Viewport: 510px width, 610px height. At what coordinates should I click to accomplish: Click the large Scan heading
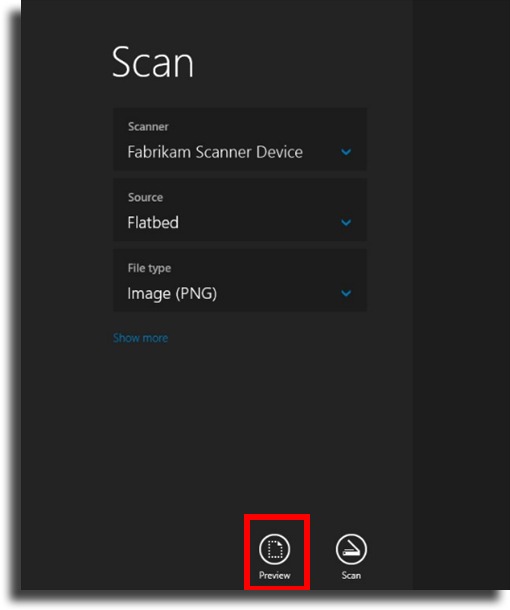[152, 62]
